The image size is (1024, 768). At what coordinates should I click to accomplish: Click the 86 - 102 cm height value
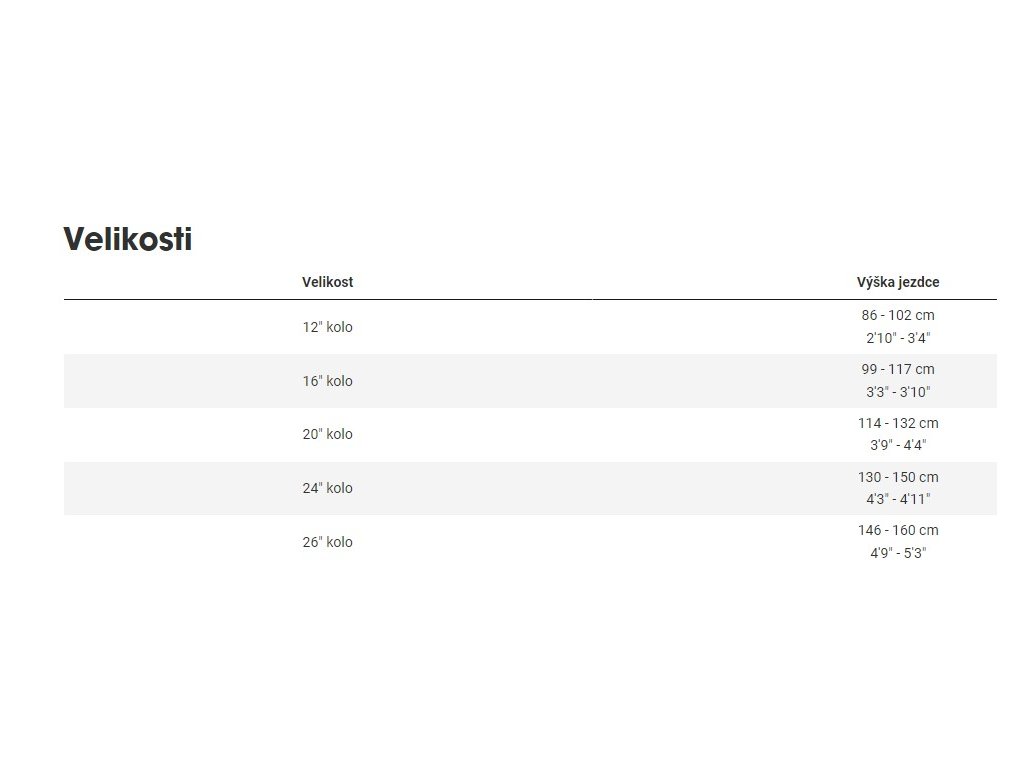897,315
